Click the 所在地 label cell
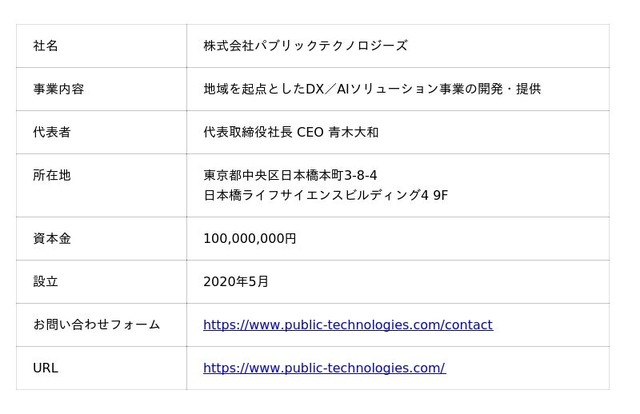The height and width of the screenshot is (414, 640). [52, 175]
